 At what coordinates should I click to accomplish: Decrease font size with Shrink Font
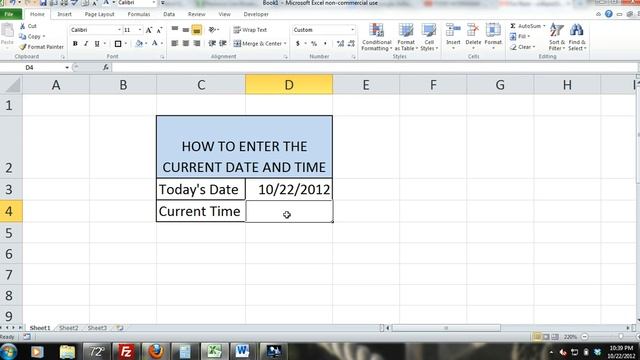coord(159,30)
